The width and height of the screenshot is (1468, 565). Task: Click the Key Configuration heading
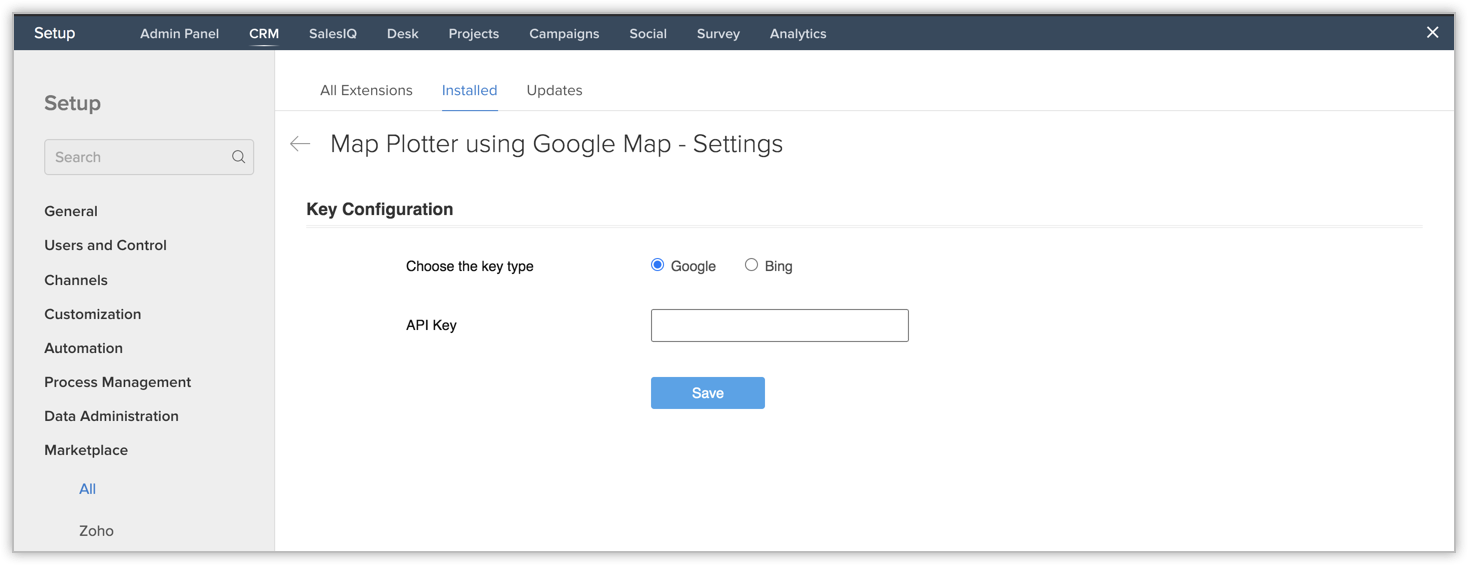(380, 209)
